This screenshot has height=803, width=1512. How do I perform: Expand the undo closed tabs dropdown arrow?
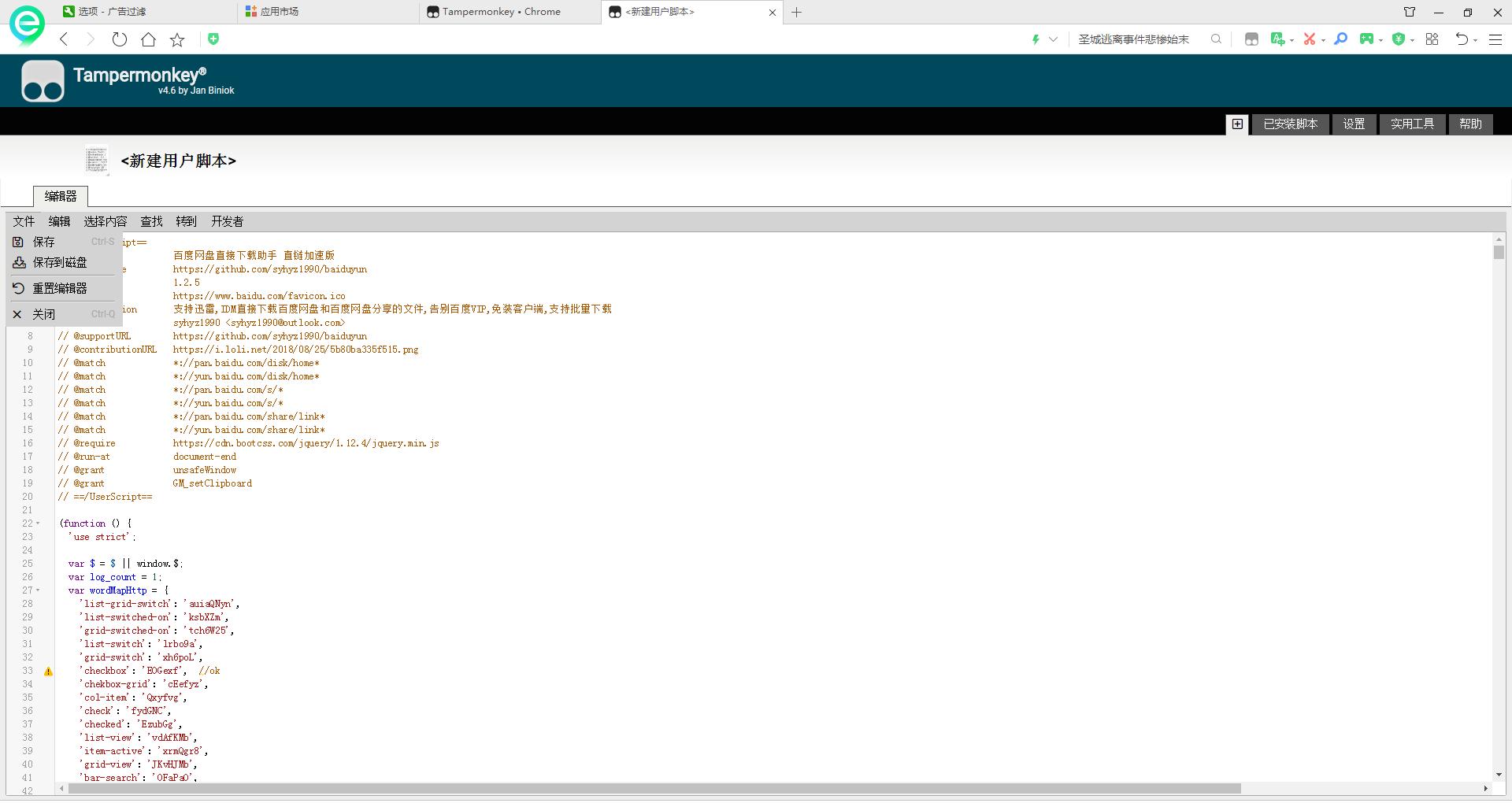(x=1475, y=40)
